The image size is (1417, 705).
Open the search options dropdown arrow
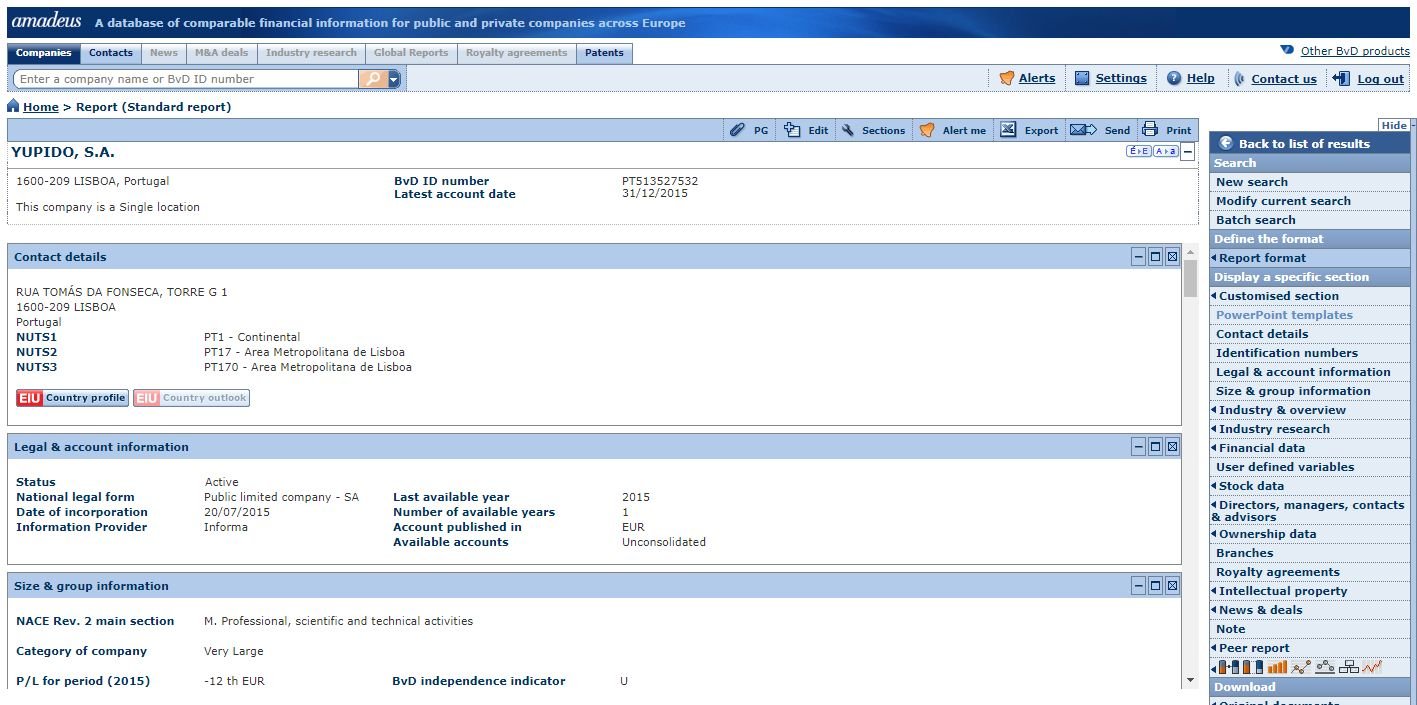coord(394,79)
